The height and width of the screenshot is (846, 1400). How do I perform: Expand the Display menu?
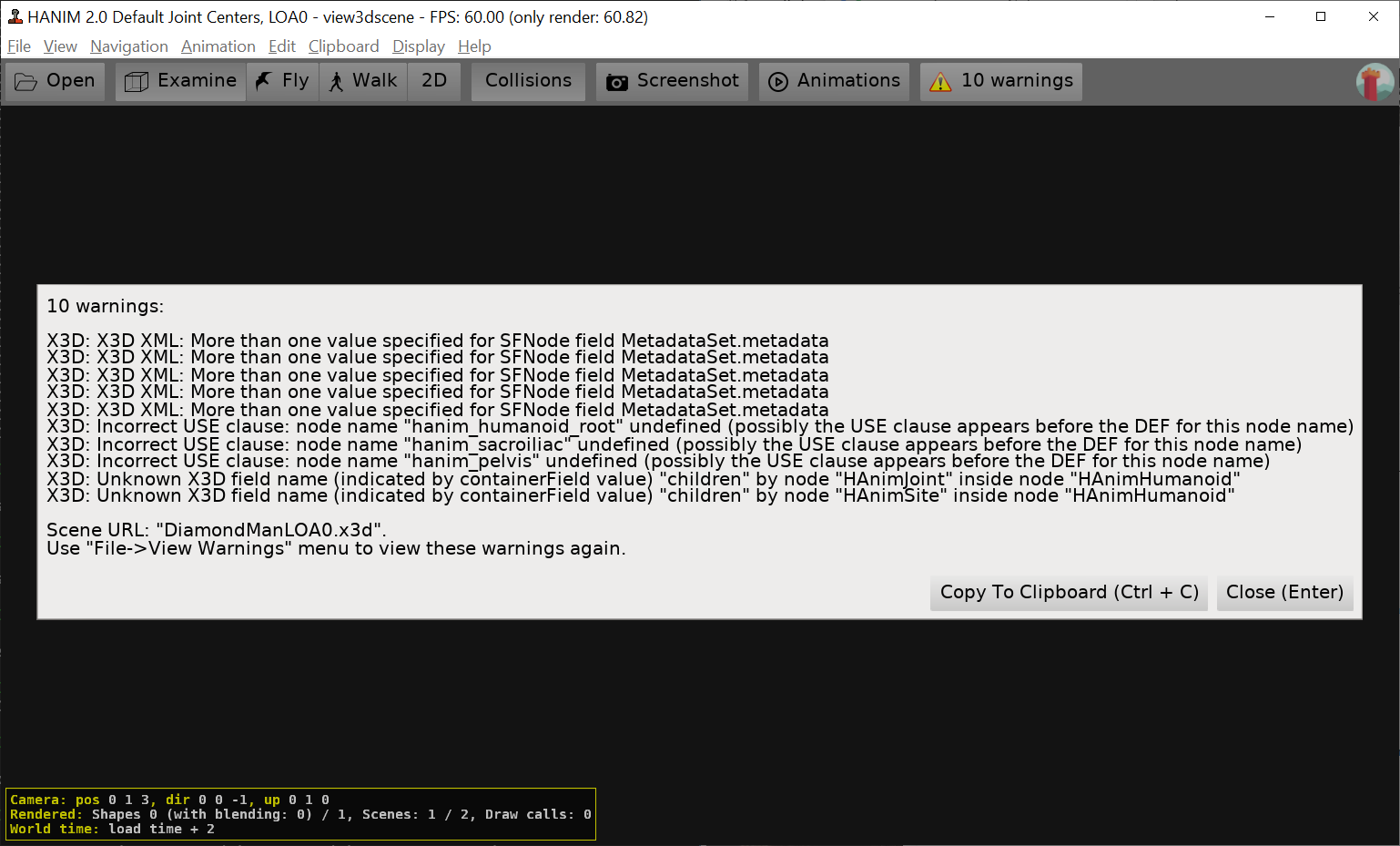418,46
